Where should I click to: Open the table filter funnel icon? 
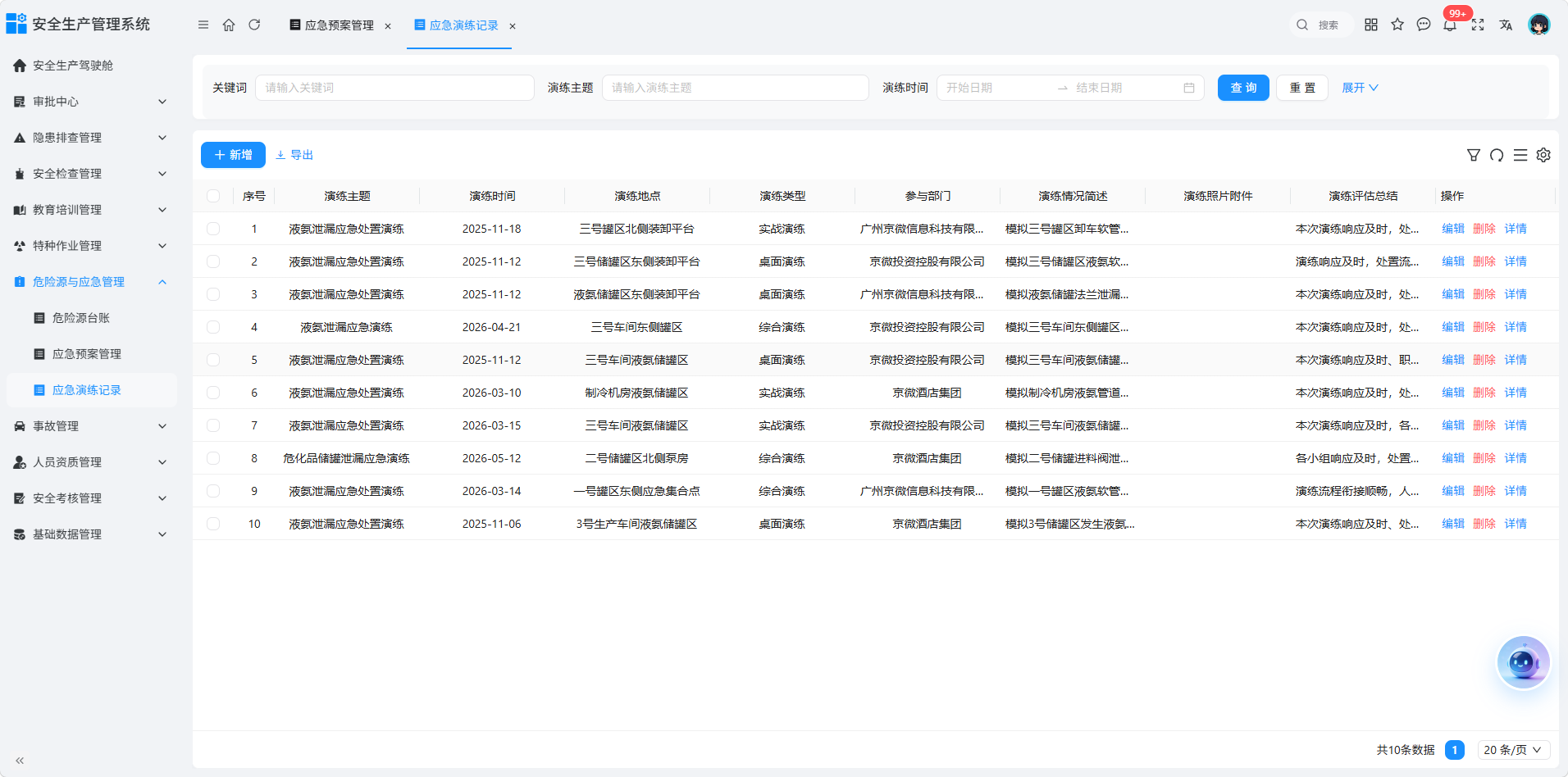1474,155
